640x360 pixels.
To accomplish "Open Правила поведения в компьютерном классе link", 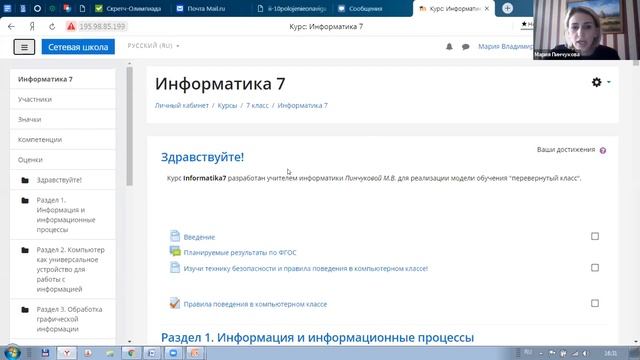I will click(x=255, y=304).
